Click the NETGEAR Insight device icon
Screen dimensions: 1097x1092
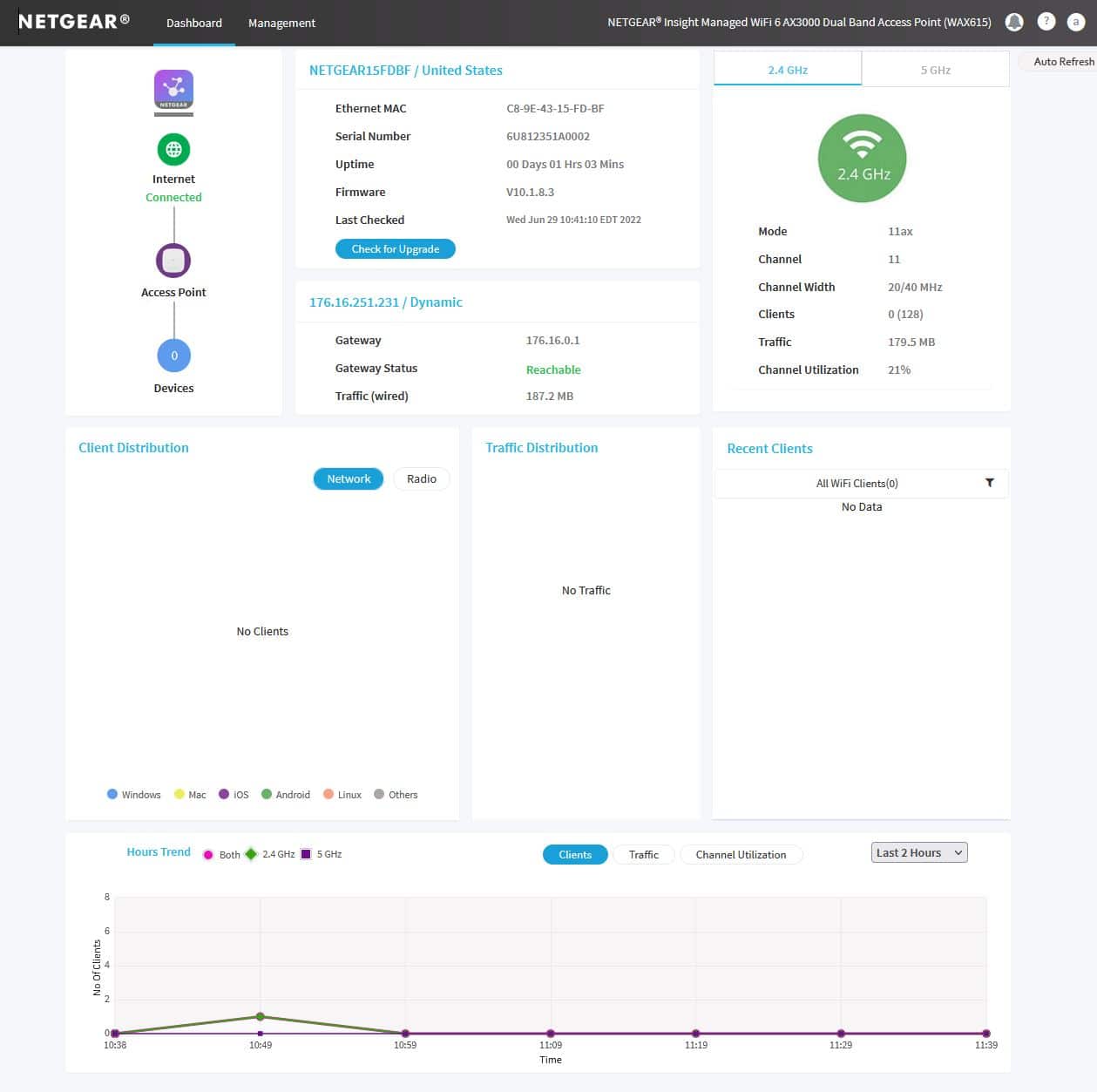(173, 92)
